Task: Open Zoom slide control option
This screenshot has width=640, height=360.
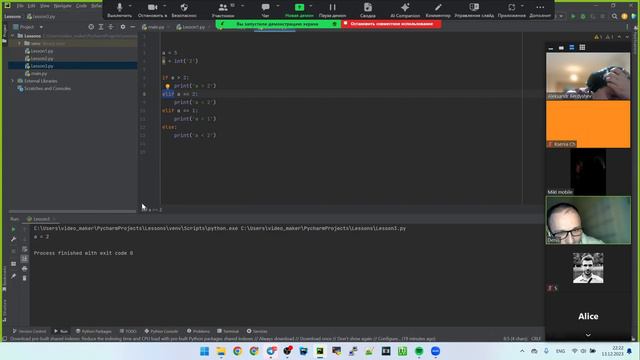Action: [474, 10]
